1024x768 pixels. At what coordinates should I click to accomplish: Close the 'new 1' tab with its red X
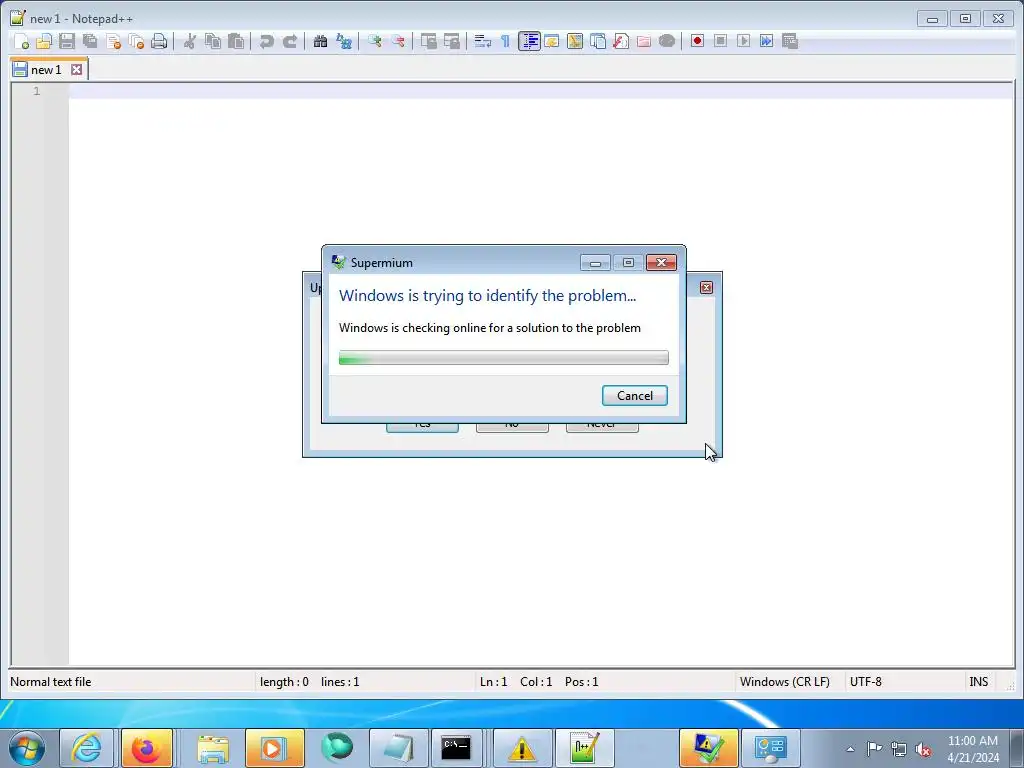[x=76, y=69]
